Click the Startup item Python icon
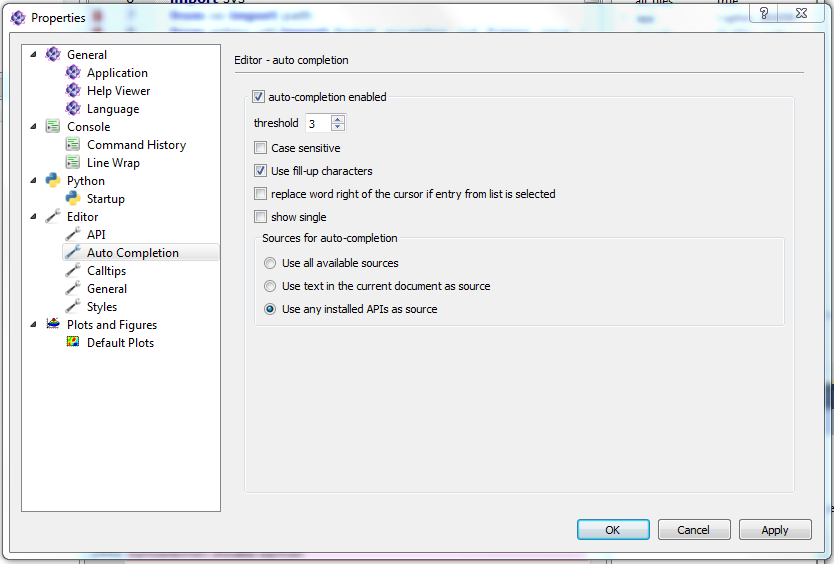The height and width of the screenshot is (564, 834). 73,198
